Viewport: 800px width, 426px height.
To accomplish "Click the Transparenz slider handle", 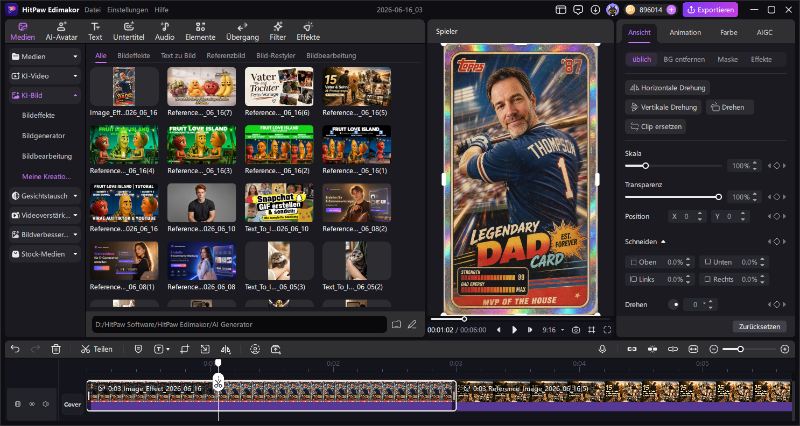I will [x=718, y=197].
